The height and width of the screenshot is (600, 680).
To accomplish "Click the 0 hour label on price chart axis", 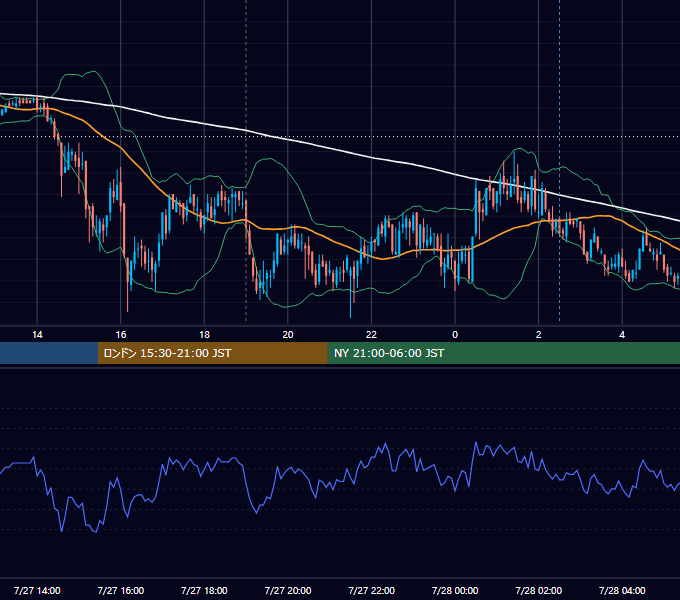I will coord(455,335).
